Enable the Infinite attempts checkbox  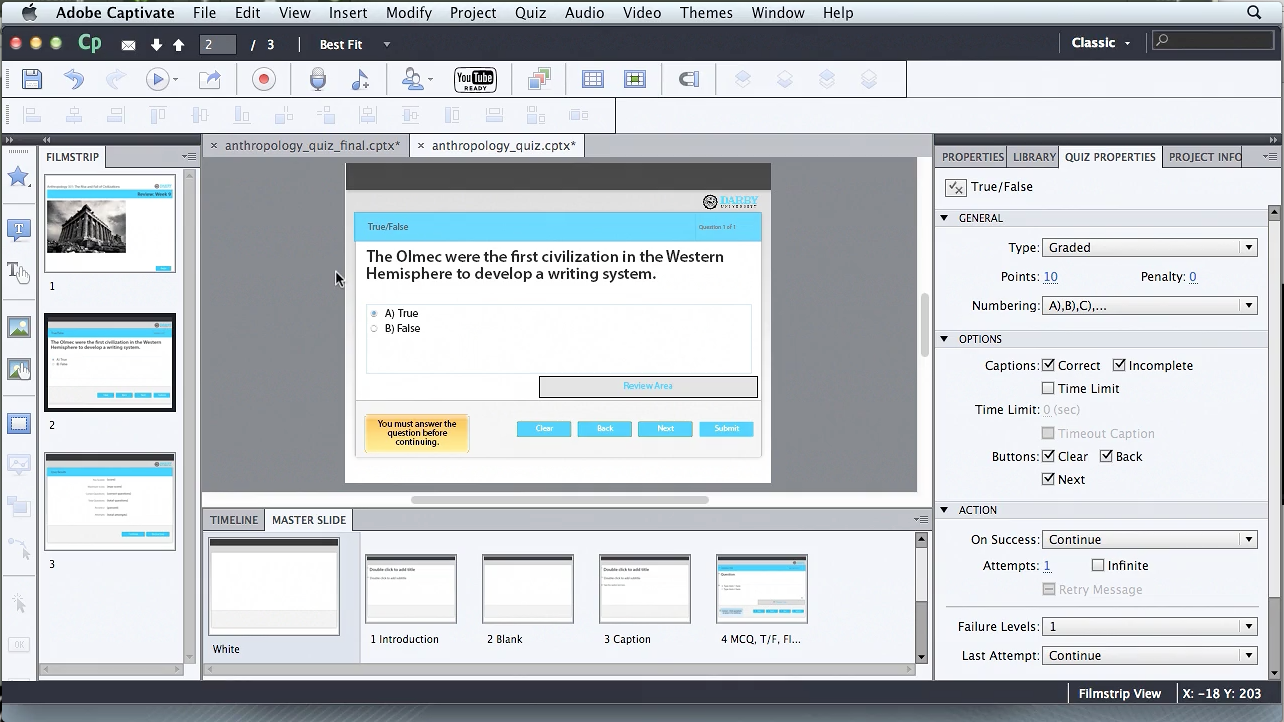(1098, 566)
